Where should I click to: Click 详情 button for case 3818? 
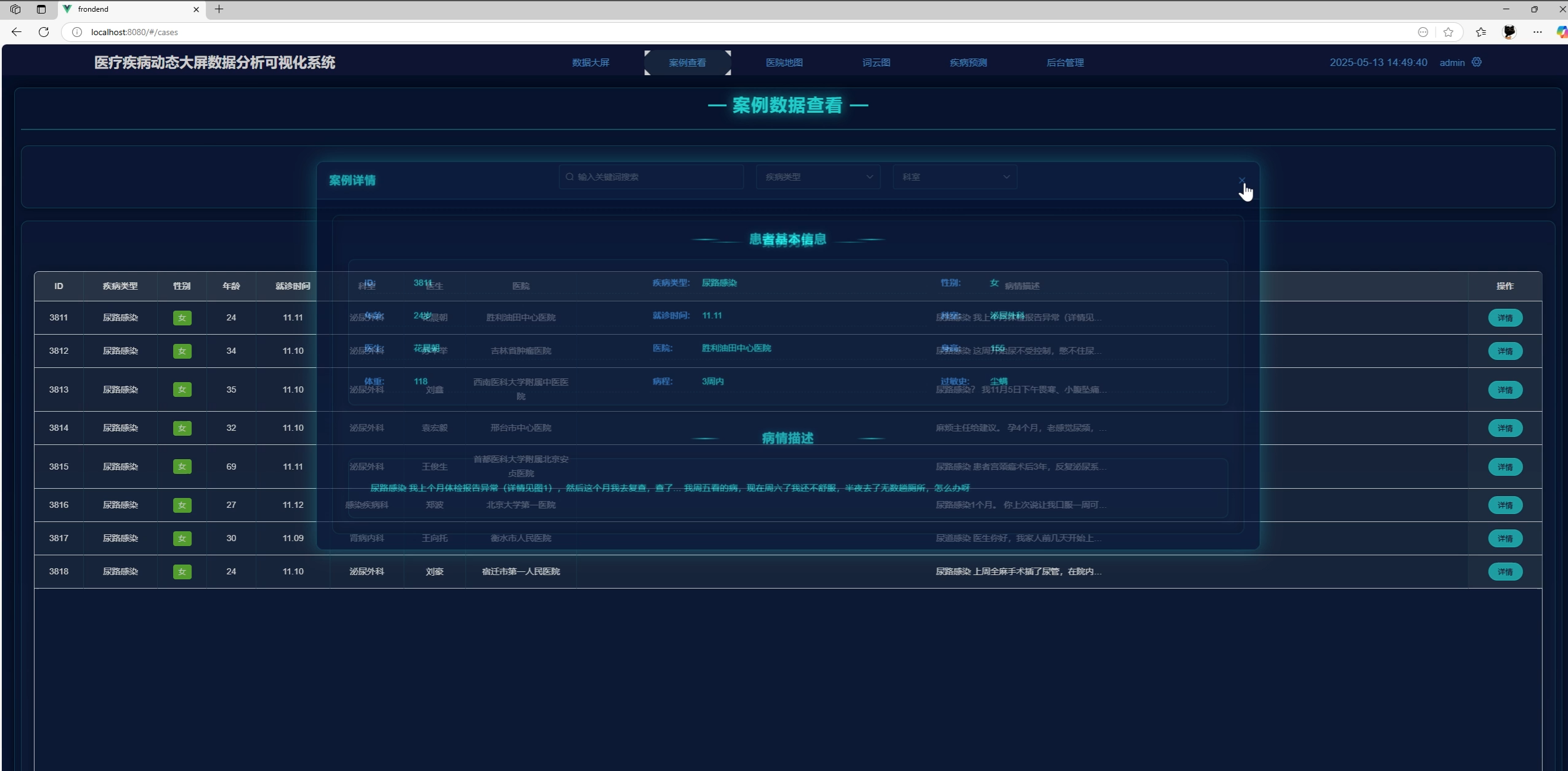pyautogui.click(x=1505, y=572)
